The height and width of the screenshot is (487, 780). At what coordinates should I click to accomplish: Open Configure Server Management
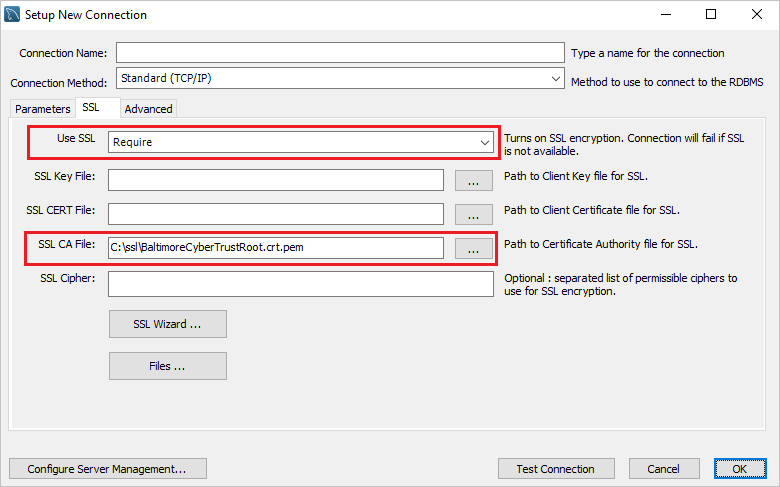(x=107, y=469)
